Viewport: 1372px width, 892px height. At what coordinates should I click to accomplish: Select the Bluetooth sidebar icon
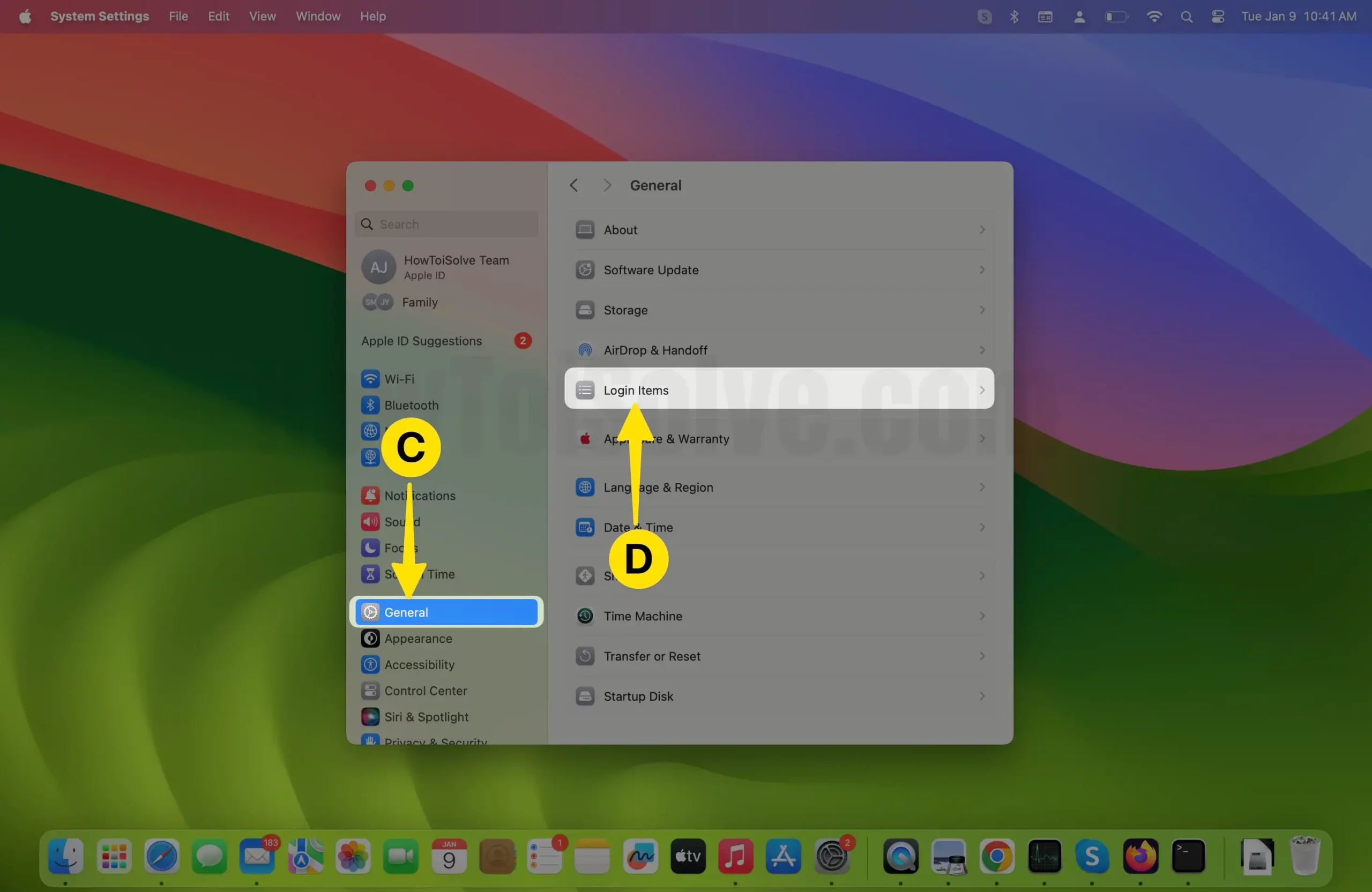point(370,405)
